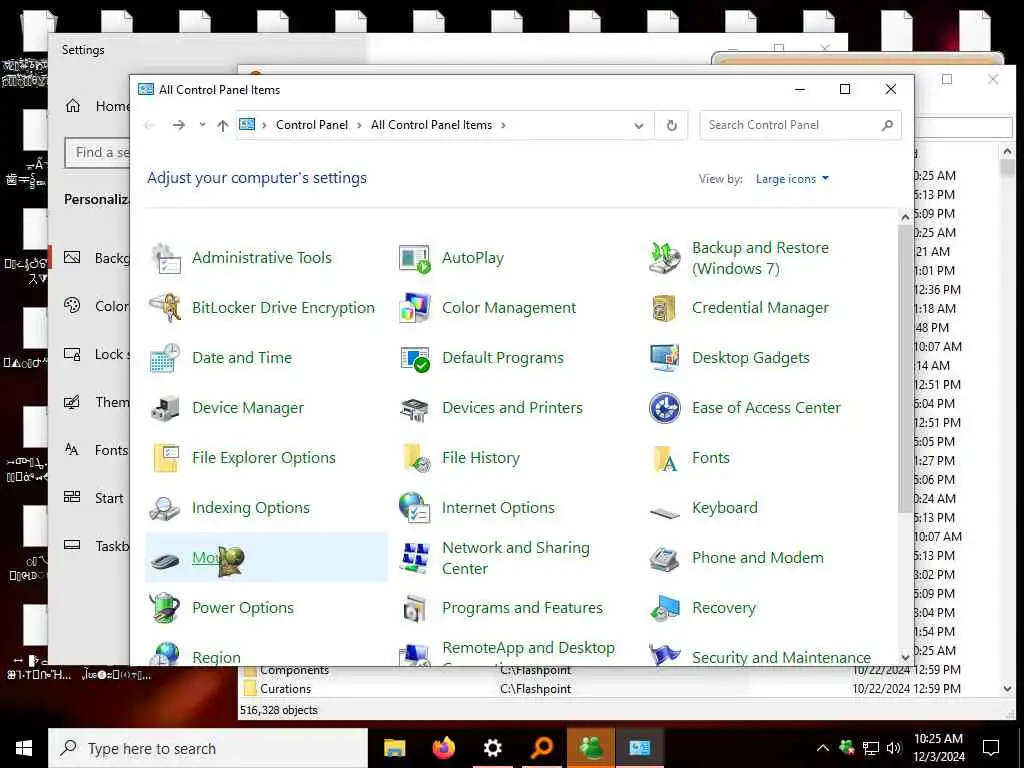Viewport: 1024px width, 768px height.
Task: Click the Background icon in Settings sidebar
Action: [x=72, y=258]
